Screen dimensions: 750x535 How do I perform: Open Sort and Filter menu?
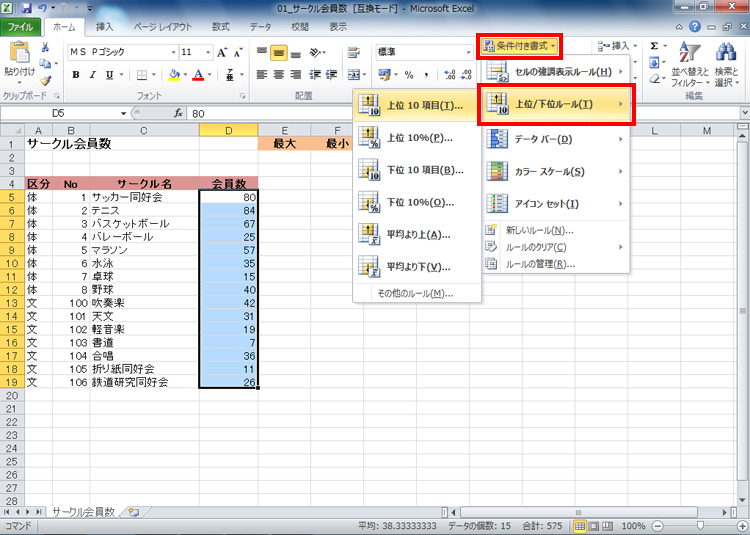pyautogui.click(x=690, y=64)
